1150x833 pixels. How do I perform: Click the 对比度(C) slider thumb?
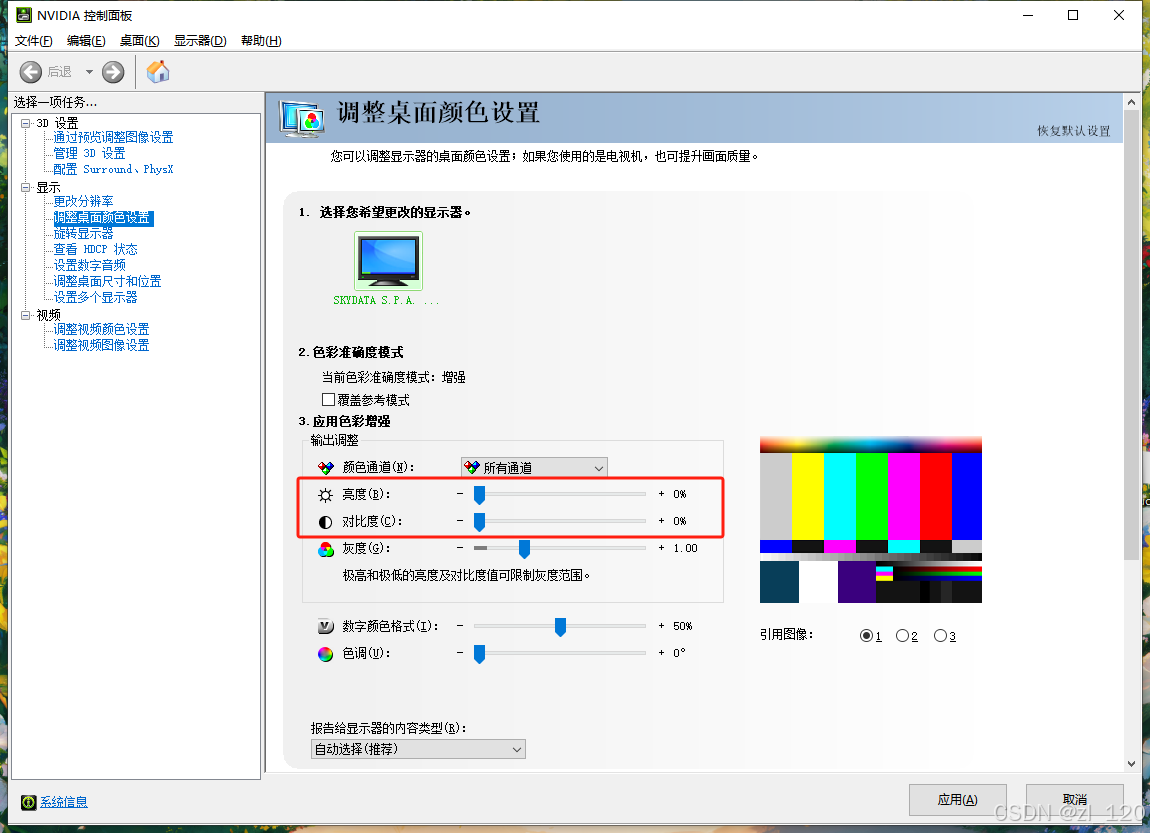480,523
